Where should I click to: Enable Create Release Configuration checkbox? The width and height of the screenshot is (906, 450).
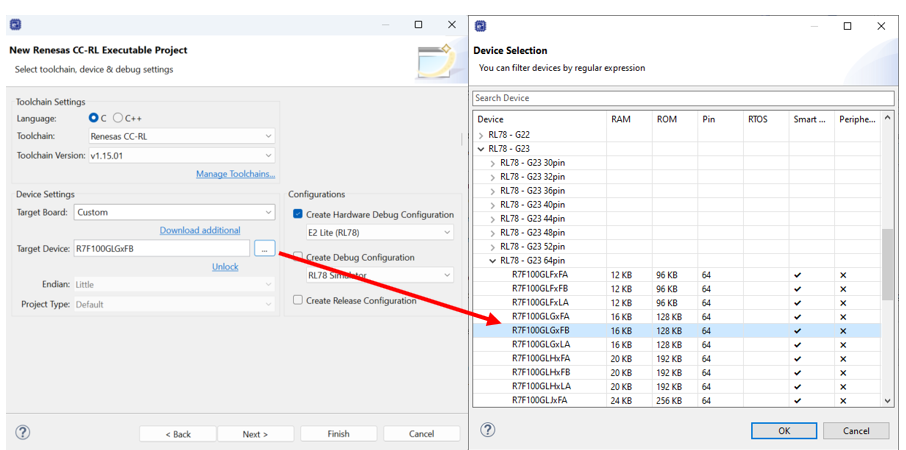point(298,300)
